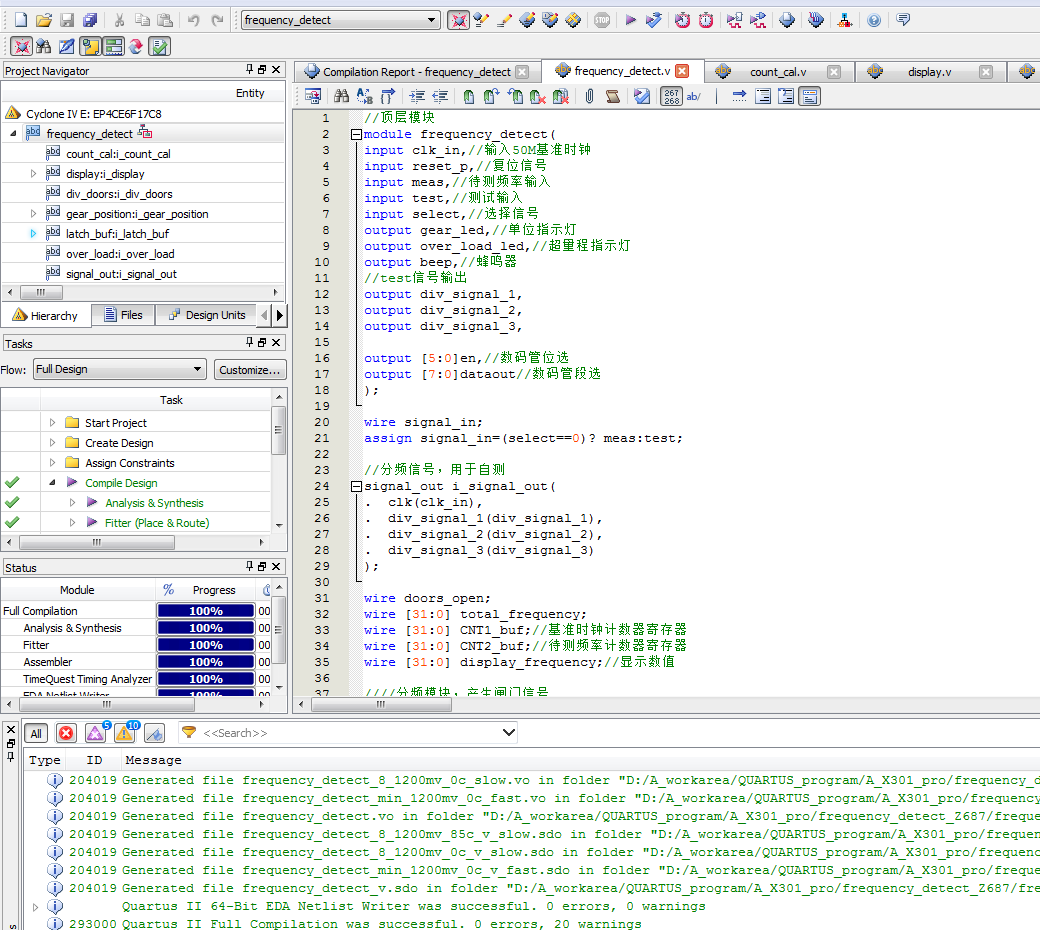Close the Tasks panel
The height and width of the screenshot is (930, 1040).
276,342
